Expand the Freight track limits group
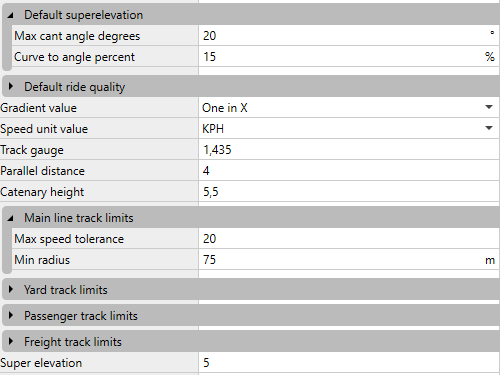 (11, 341)
